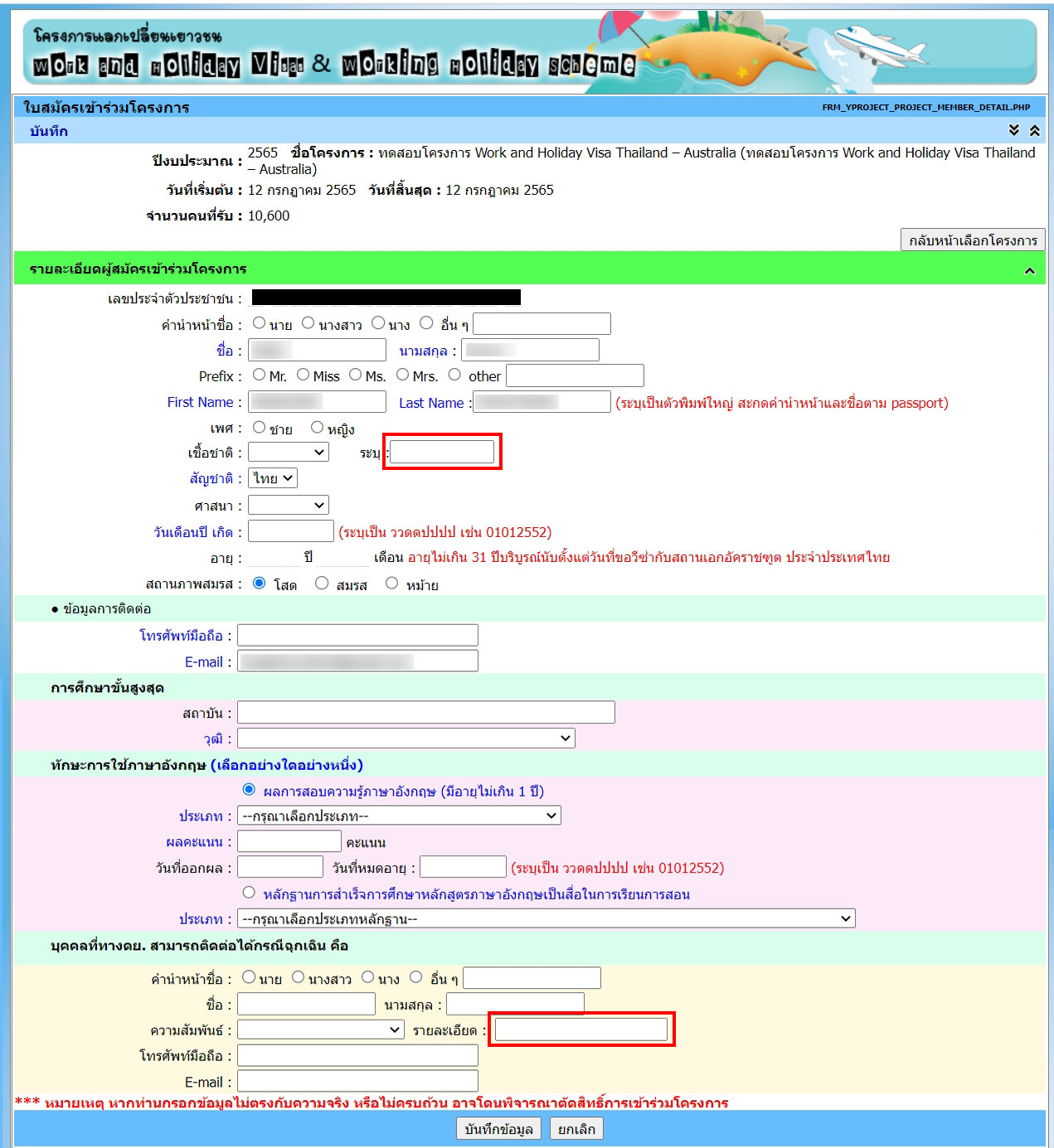
Task: Click the ผลคะแนน score field
Action: (289, 841)
